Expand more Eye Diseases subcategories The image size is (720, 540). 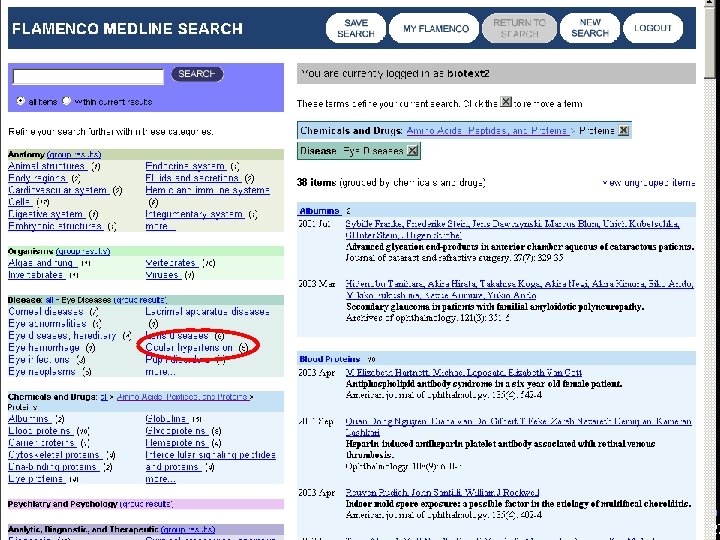[160, 371]
